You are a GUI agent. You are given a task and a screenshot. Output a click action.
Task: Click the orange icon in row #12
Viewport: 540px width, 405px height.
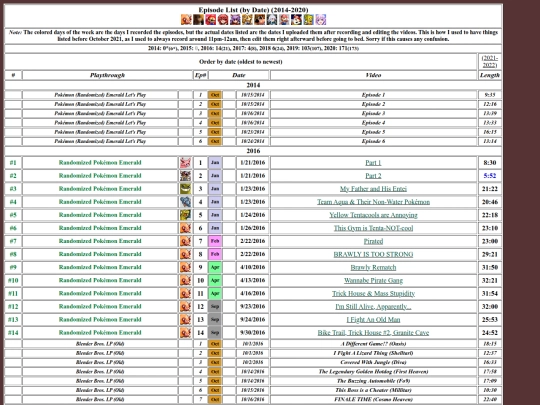point(185,307)
